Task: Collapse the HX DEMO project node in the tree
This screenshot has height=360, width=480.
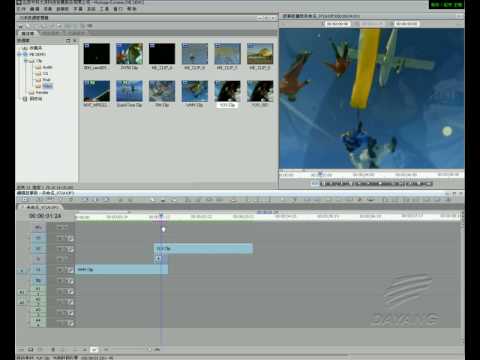Action: pos(19,54)
